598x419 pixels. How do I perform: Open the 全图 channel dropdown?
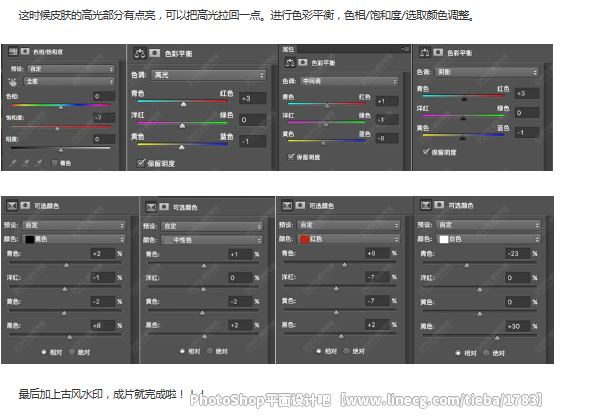click(69, 81)
